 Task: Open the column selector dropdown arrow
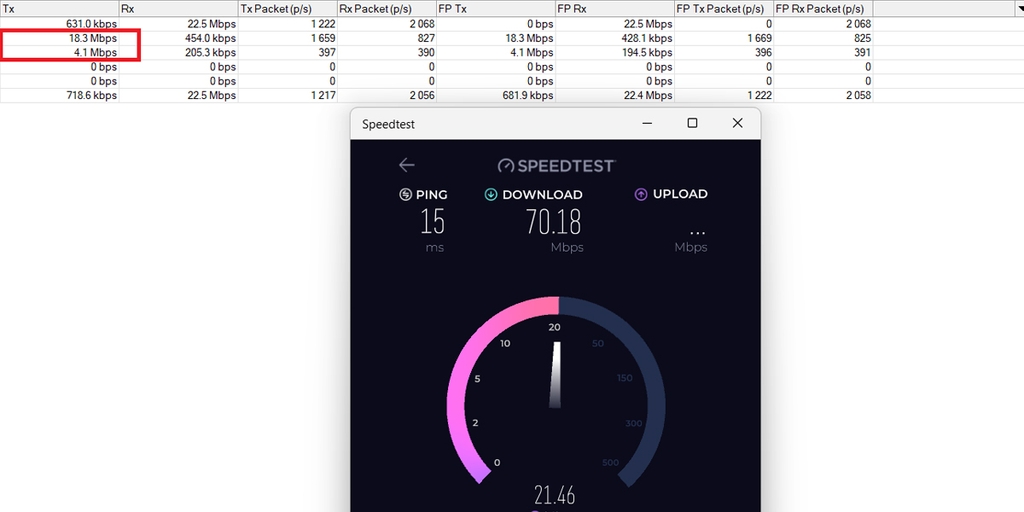pos(1019,8)
